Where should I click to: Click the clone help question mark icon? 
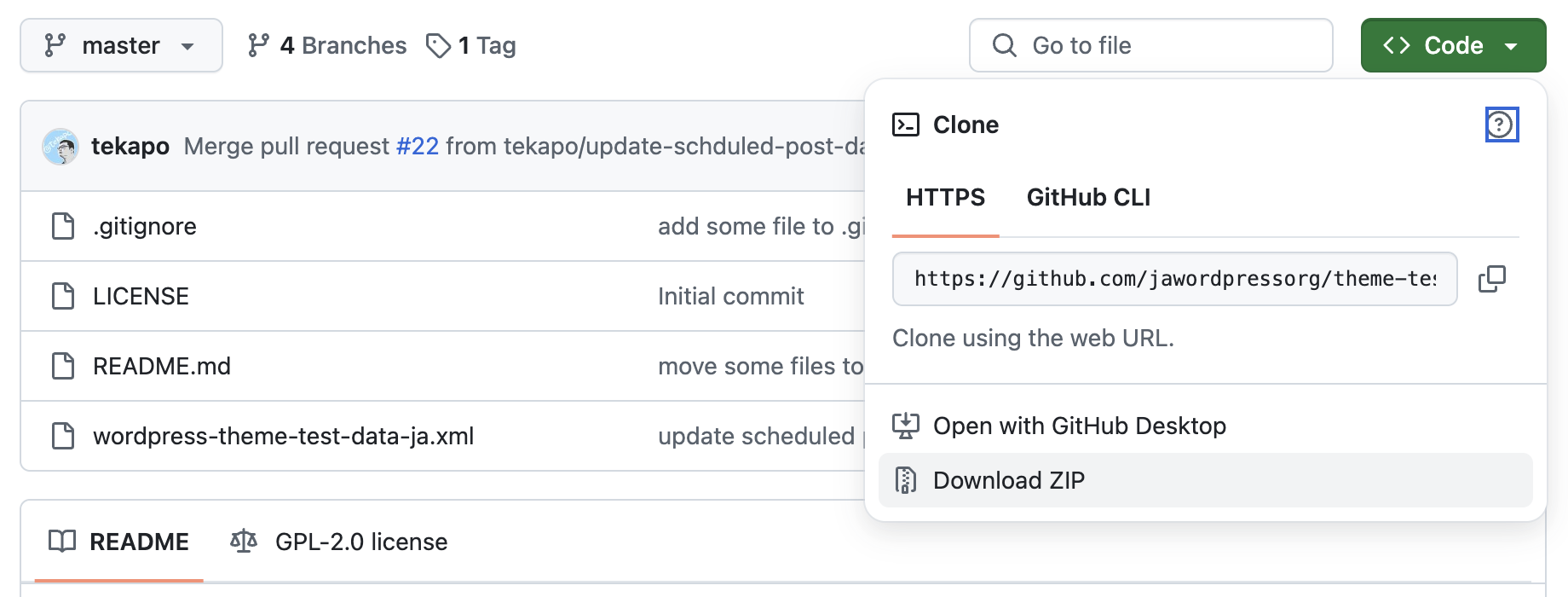coord(1501,125)
